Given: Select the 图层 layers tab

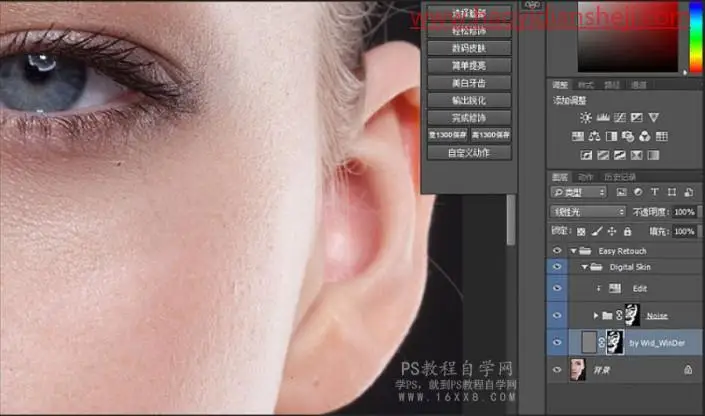Looking at the screenshot, I should (x=560, y=177).
